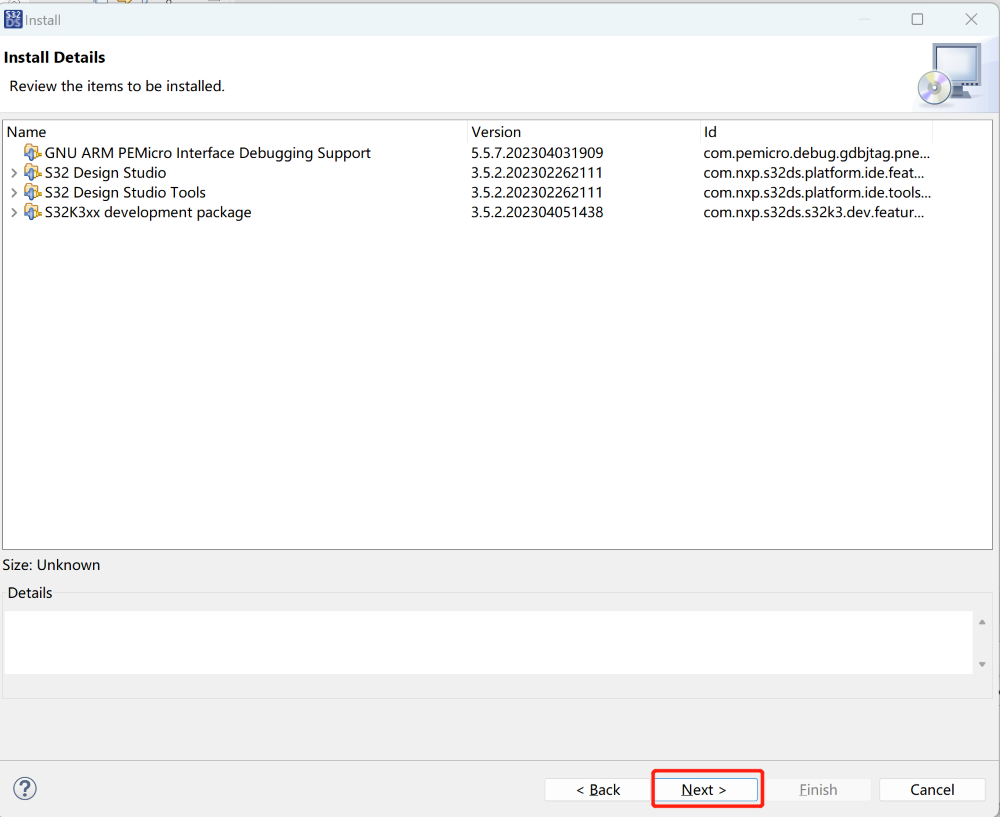The image size is (1000, 817).
Task: Click the S32 Design Studio row's feature icon
Action: pyautogui.click(x=33, y=172)
